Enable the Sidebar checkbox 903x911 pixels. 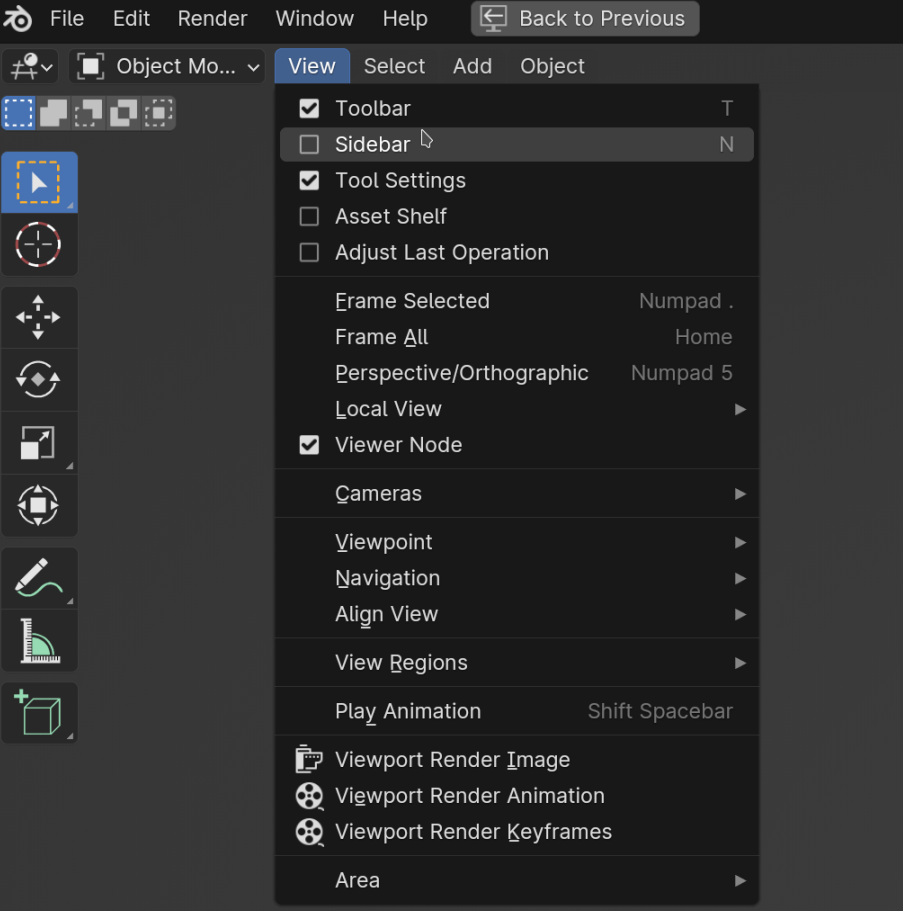point(309,145)
